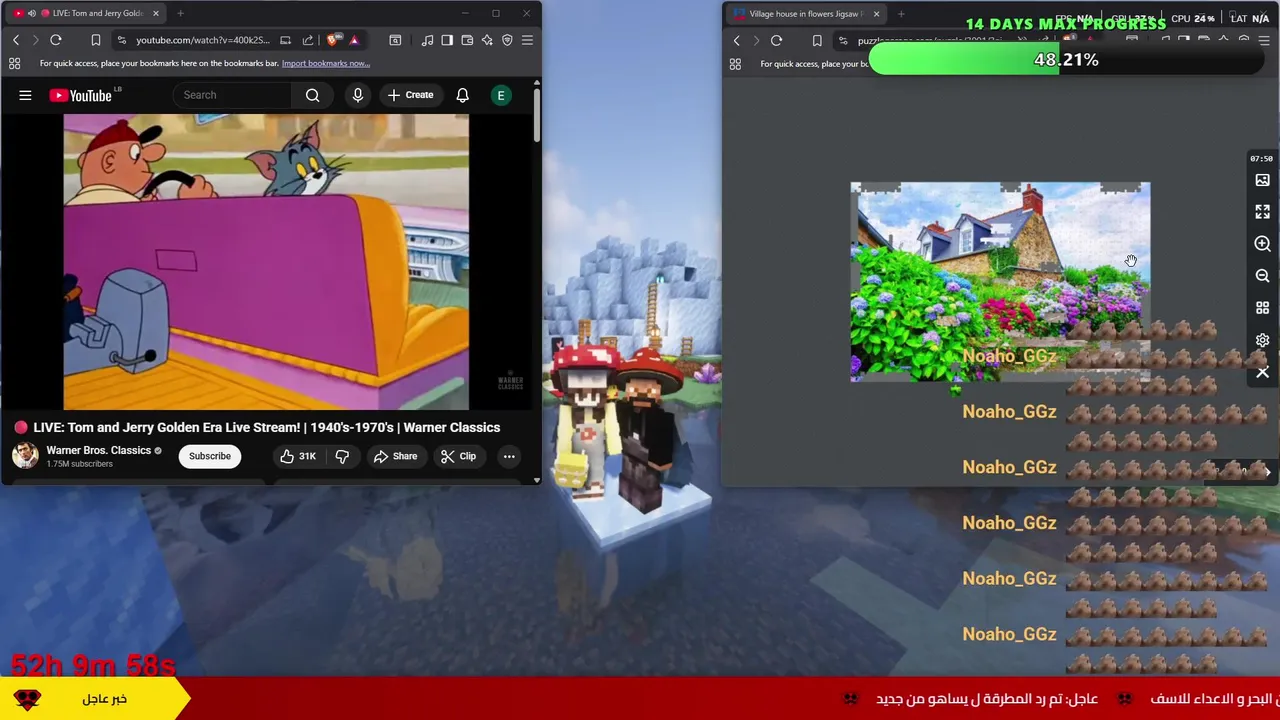Share the YouTube page from address bar
This screenshot has width=1280, height=720.
pos(308,40)
